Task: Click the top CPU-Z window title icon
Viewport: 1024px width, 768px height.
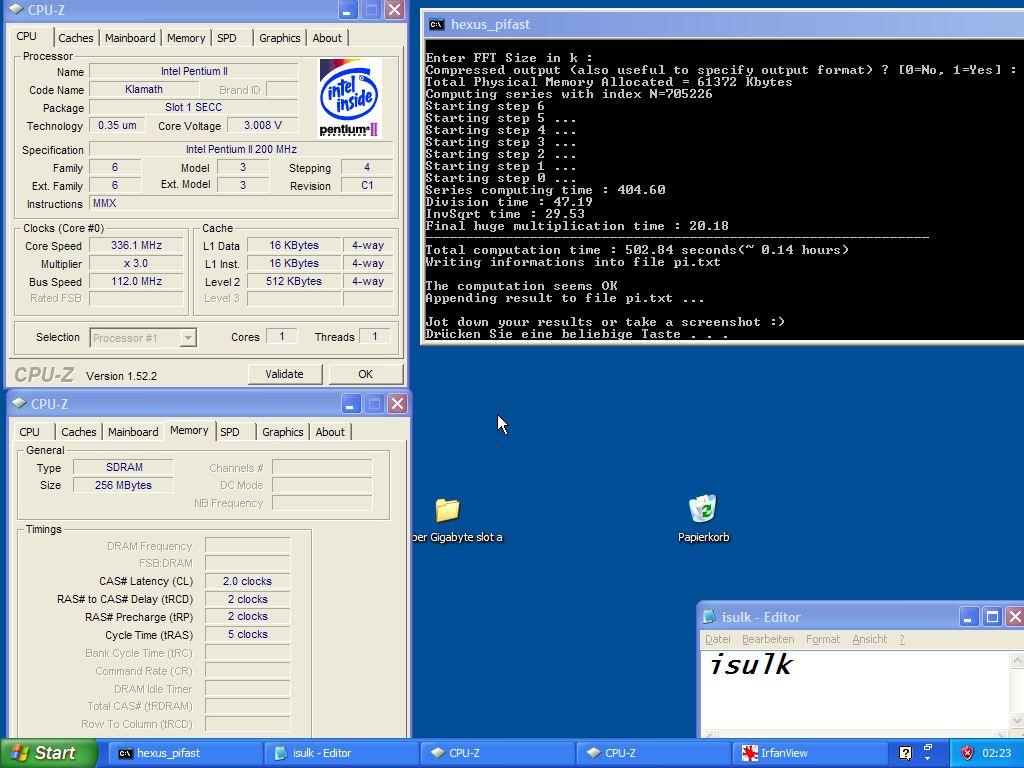Action: (17, 10)
